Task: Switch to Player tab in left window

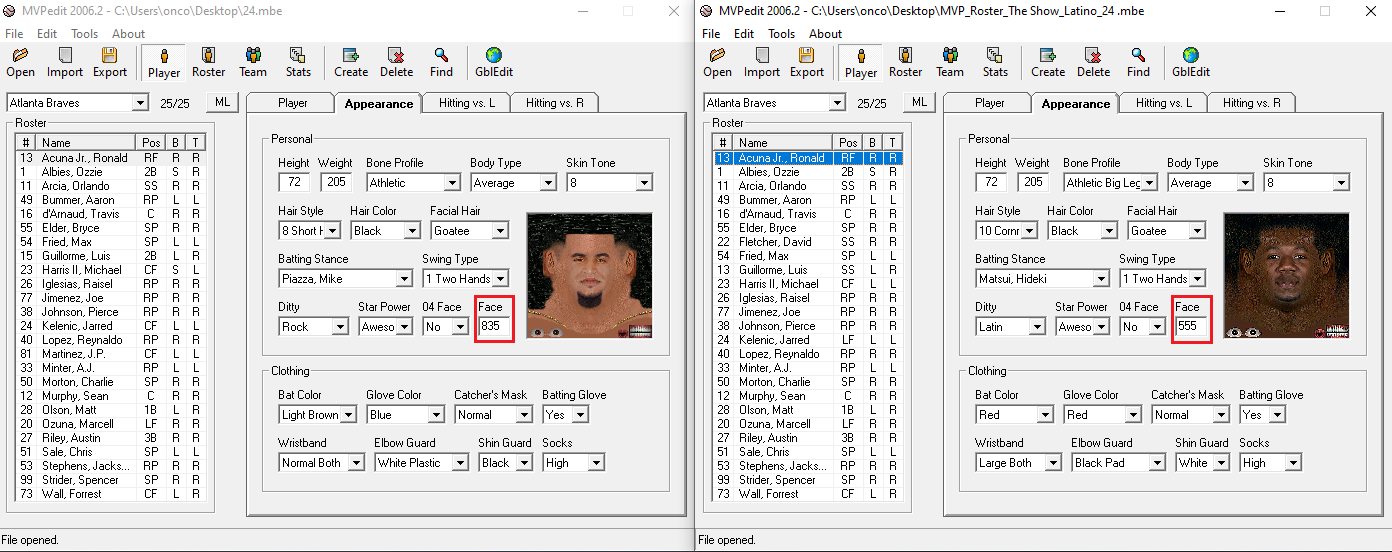Action: pyautogui.click(x=292, y=103)
